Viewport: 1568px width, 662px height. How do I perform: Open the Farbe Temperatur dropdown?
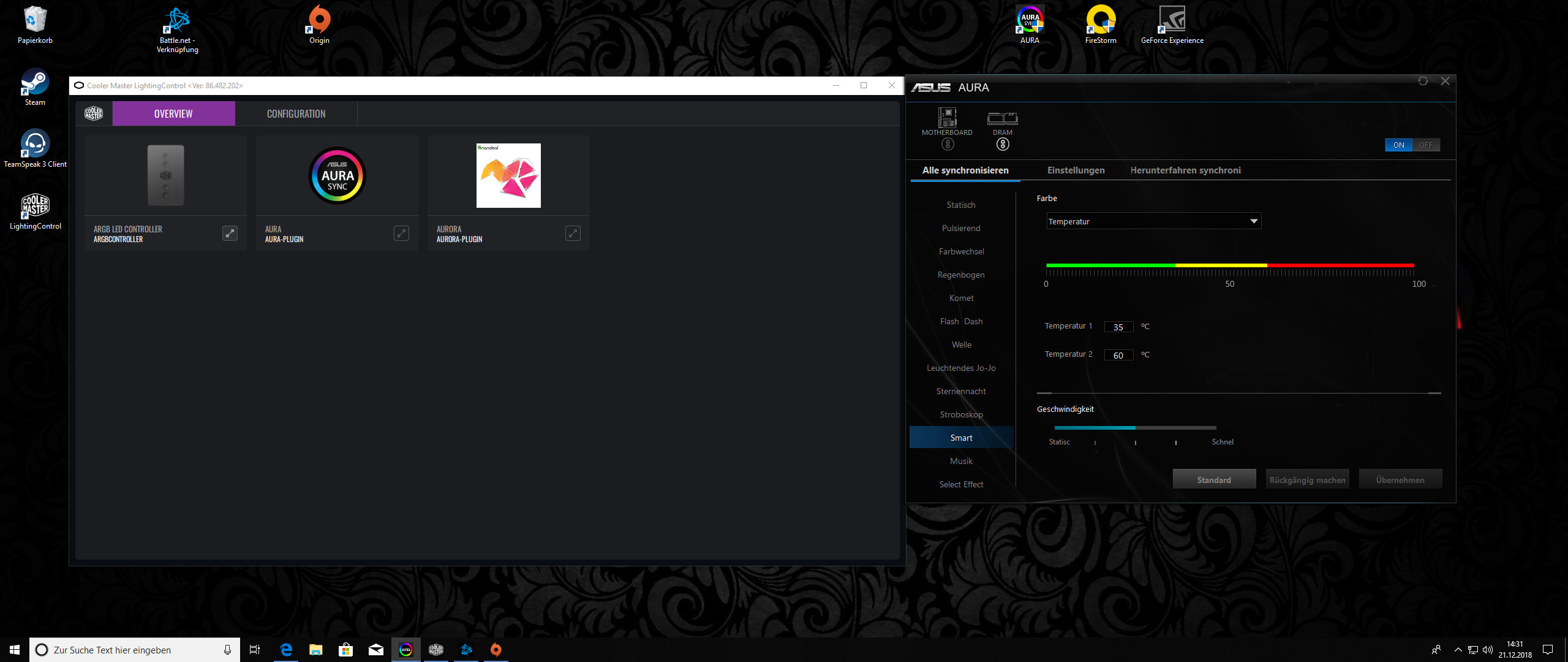coord(1153,221)
